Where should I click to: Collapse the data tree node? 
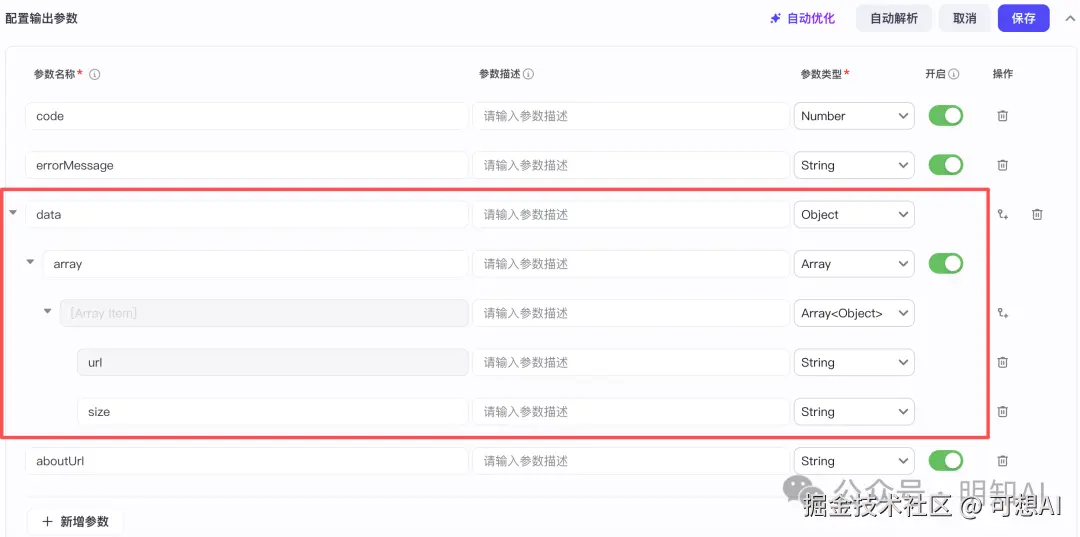[13, 213]
